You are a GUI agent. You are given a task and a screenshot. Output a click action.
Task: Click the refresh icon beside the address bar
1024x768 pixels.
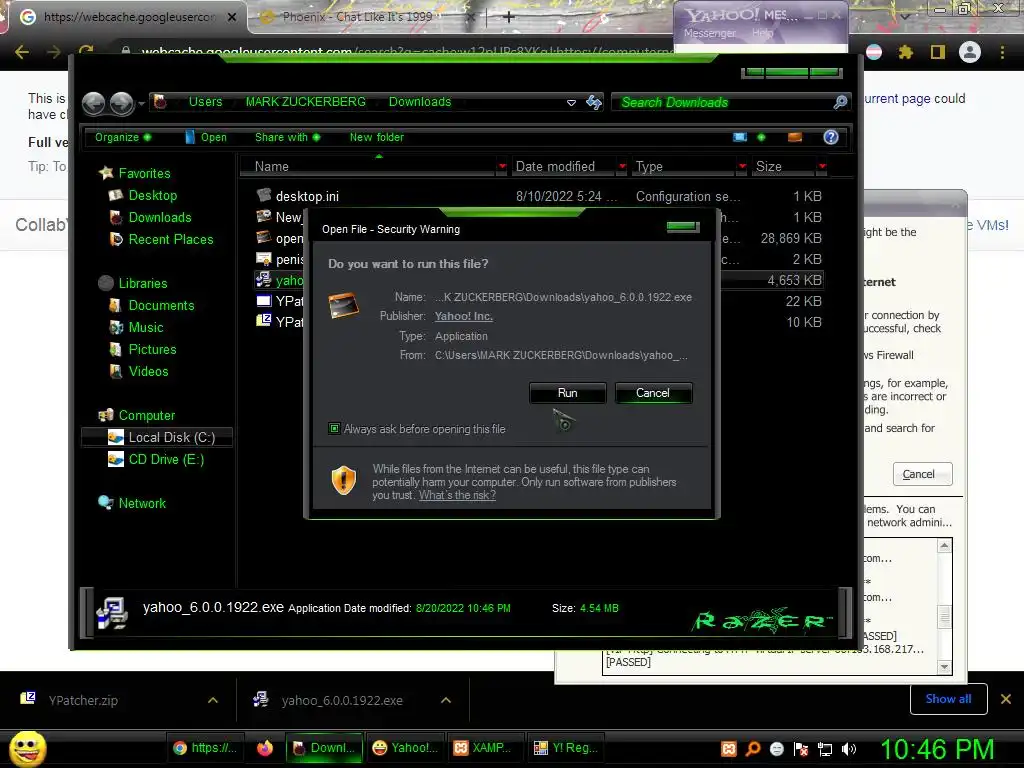click(x=594, y=102)
